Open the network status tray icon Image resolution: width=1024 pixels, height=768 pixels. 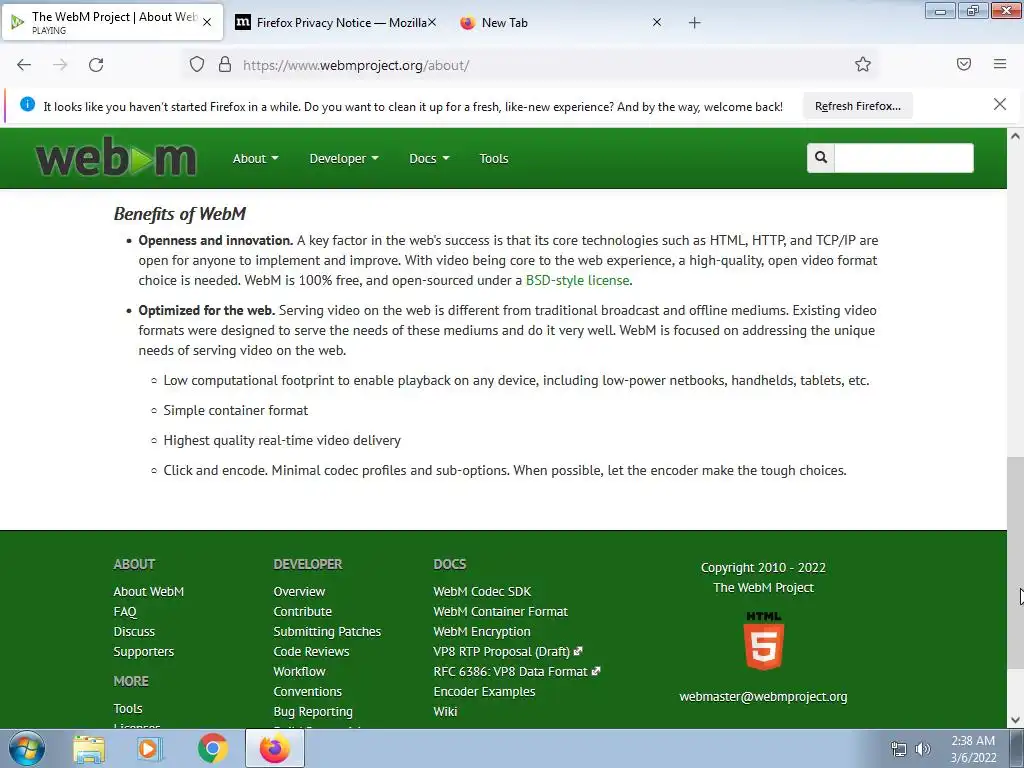(899, 749)
